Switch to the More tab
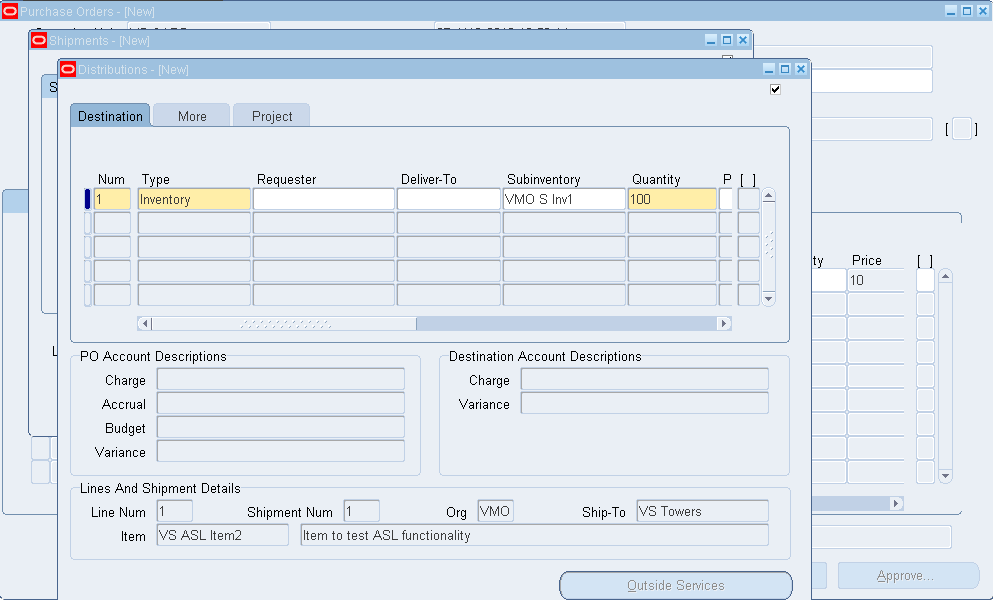 [x=191, y=115]
